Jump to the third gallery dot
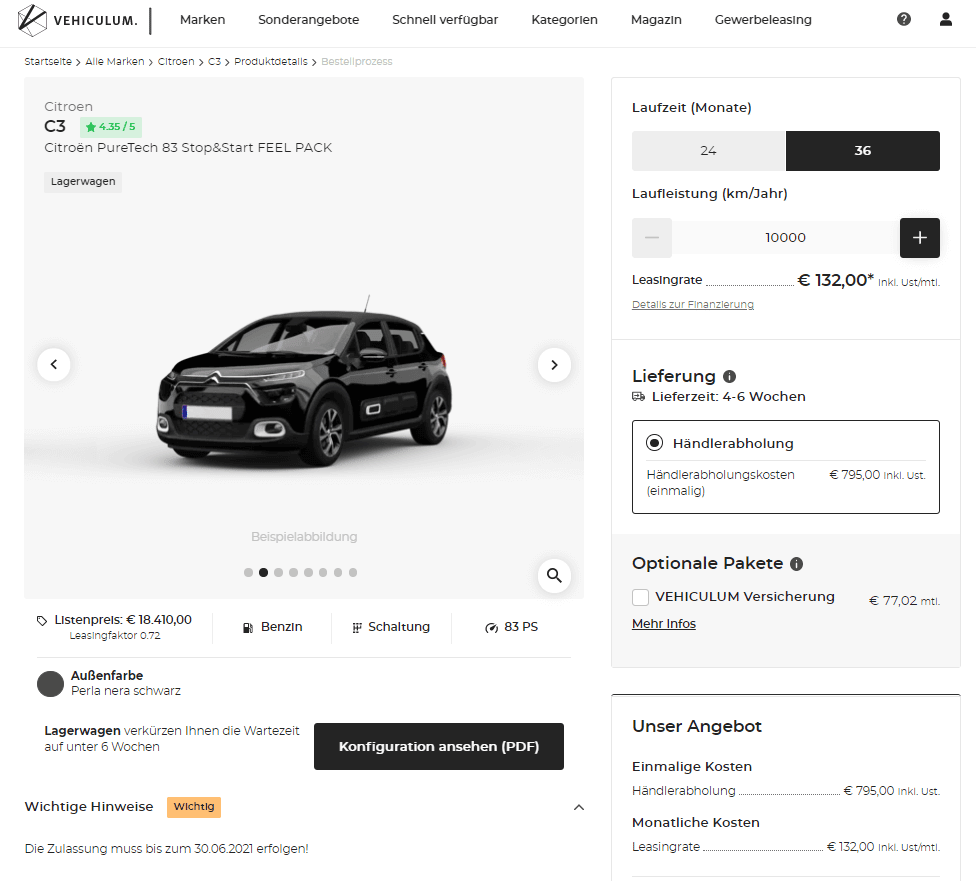The width and height of the screenshot is (976, 881). 278,572
